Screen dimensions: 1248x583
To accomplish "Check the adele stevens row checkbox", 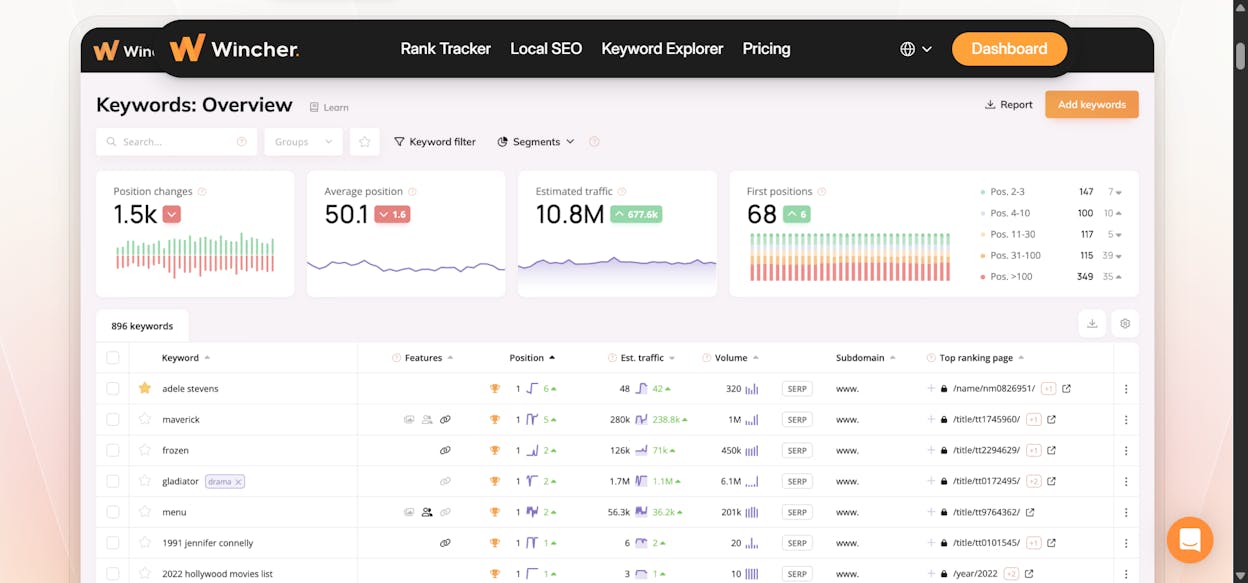I will coord(113,389).
